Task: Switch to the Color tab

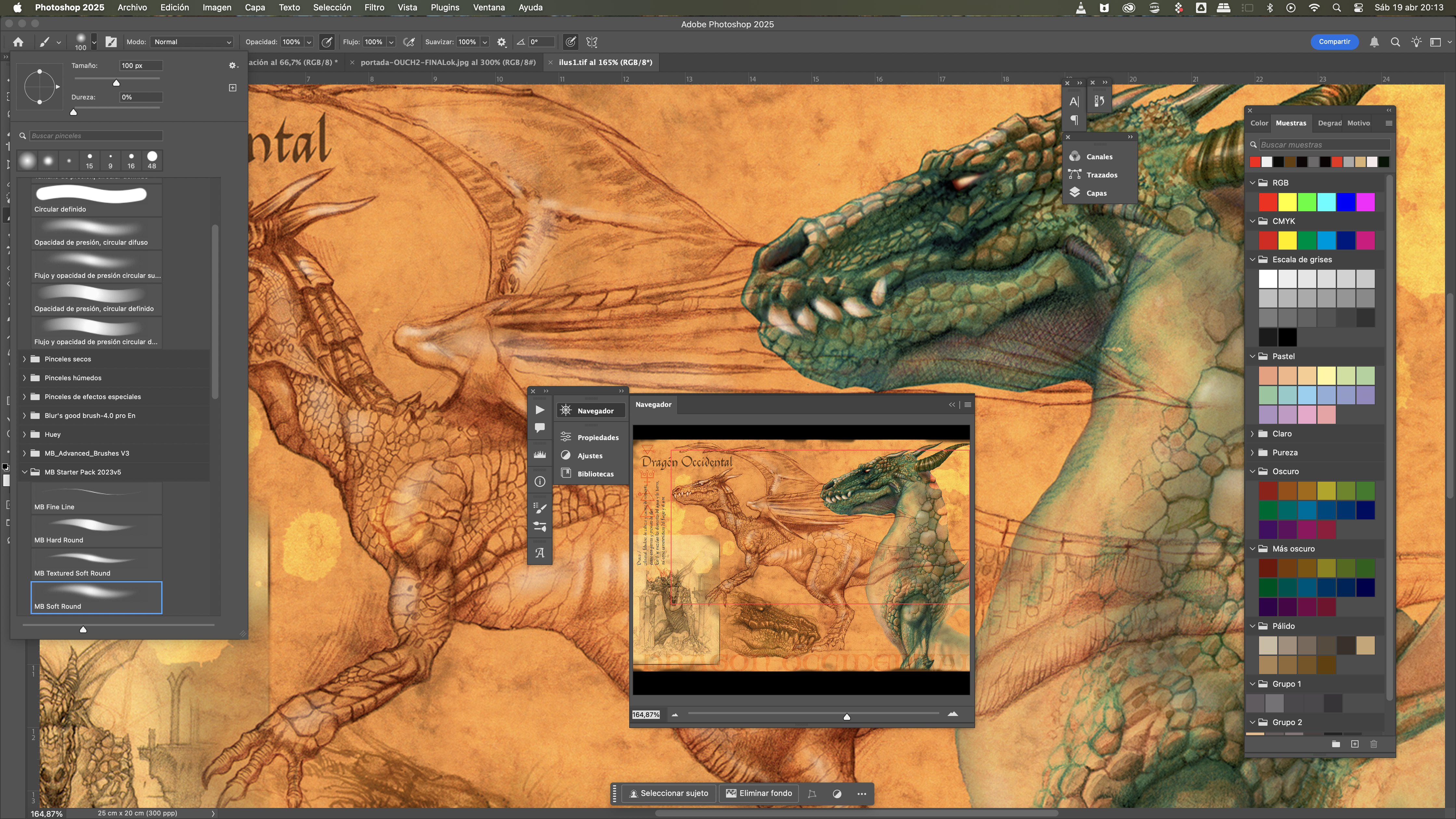Action: tap(1259, 123)
